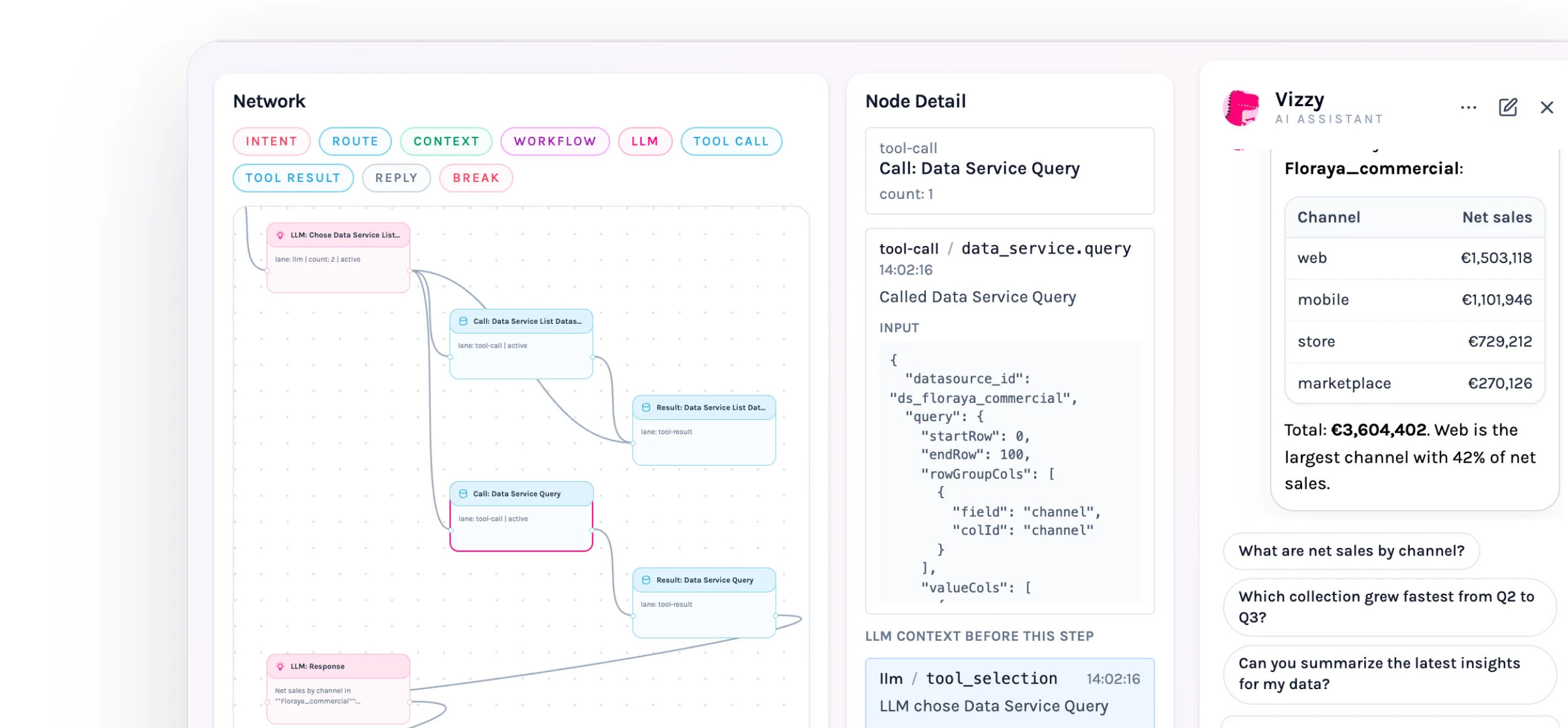Click the '14:02:16' timestamp under tool-call

906,270
